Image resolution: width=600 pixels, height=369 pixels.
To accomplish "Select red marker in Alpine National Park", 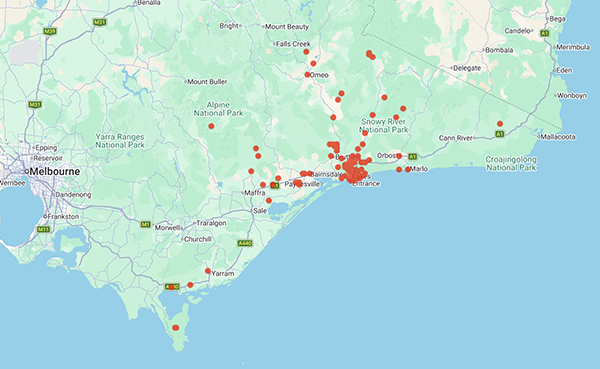I will 211,126.
